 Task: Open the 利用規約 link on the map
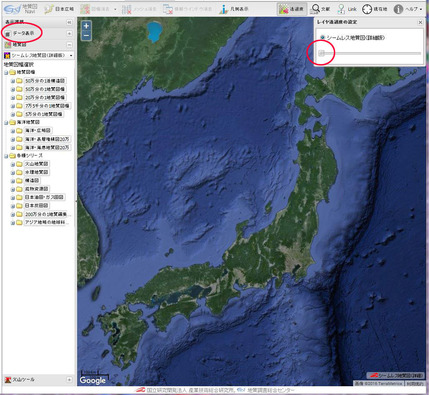coord(414,384)
